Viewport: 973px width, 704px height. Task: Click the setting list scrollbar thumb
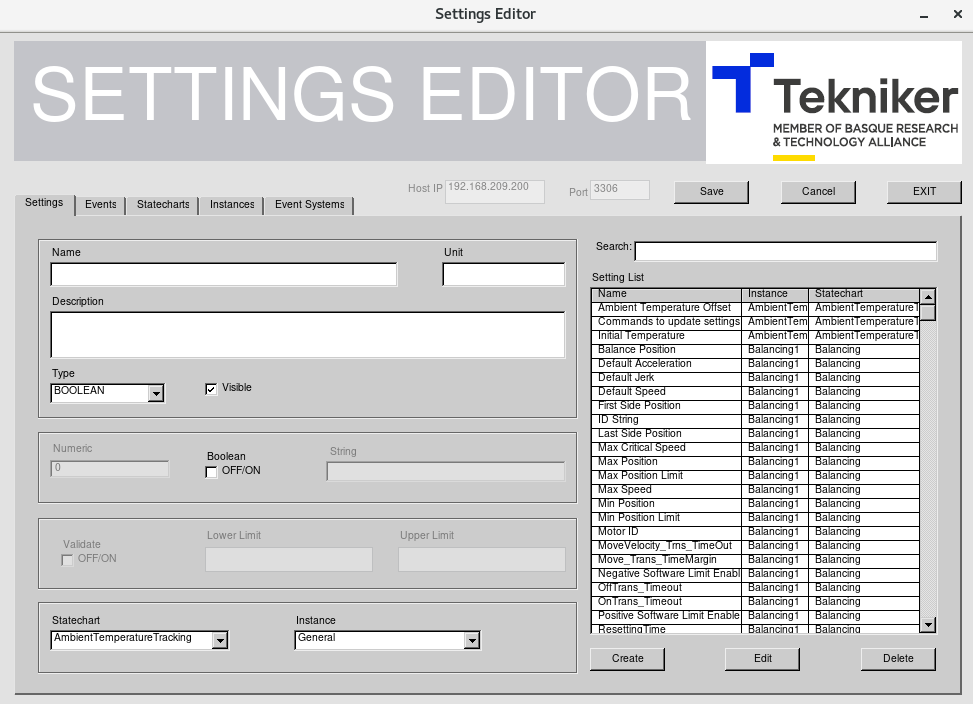[928, 312]
